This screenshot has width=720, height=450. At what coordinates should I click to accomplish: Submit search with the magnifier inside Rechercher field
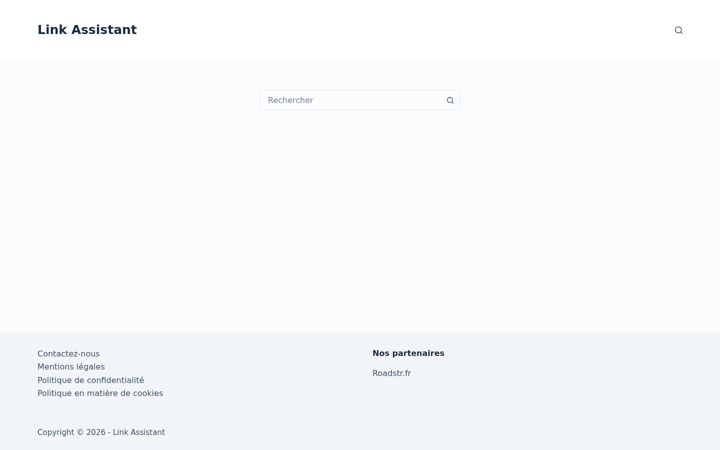(450, 100)
